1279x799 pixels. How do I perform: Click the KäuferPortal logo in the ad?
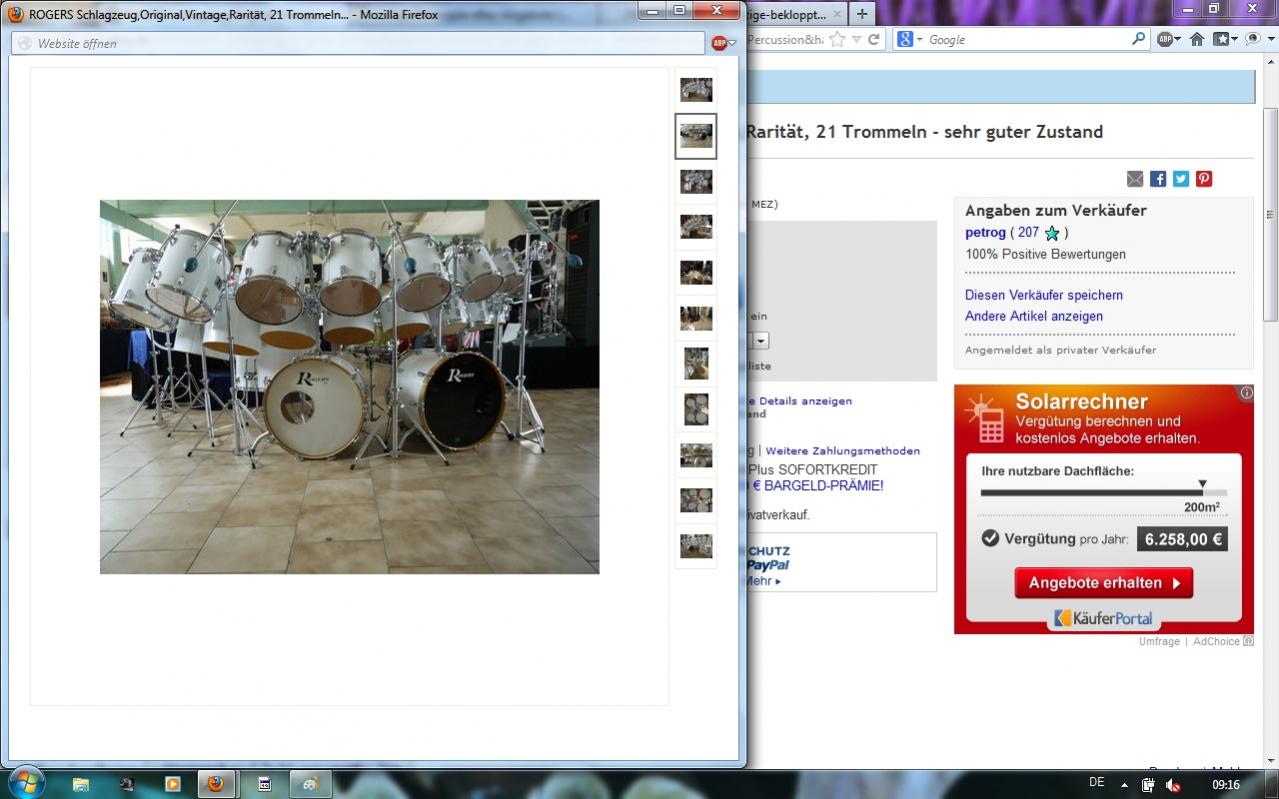pyautogui.click(x=1103, y=618)
